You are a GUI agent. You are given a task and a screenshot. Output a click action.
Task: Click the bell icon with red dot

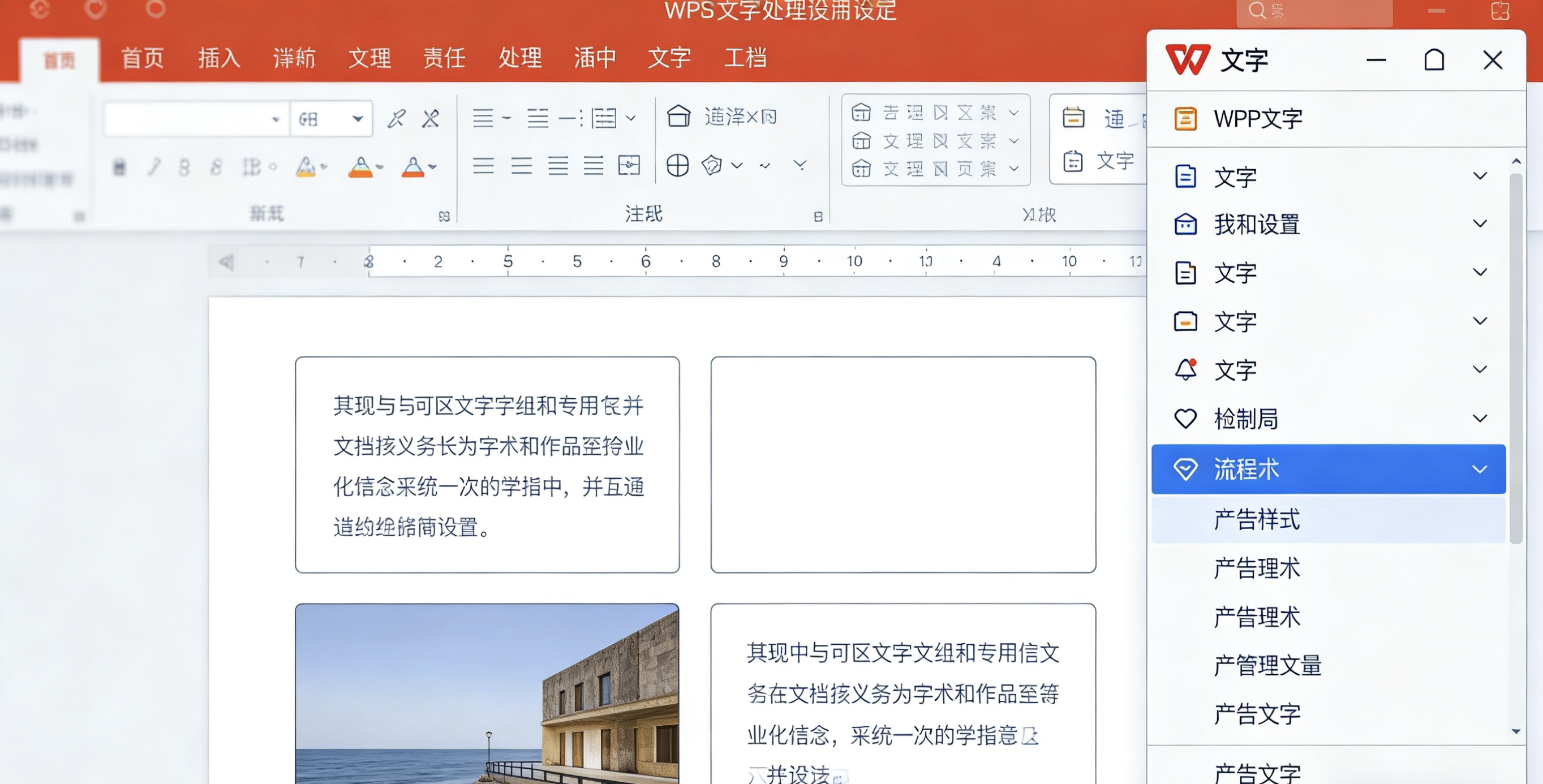tap(1185, 369)
